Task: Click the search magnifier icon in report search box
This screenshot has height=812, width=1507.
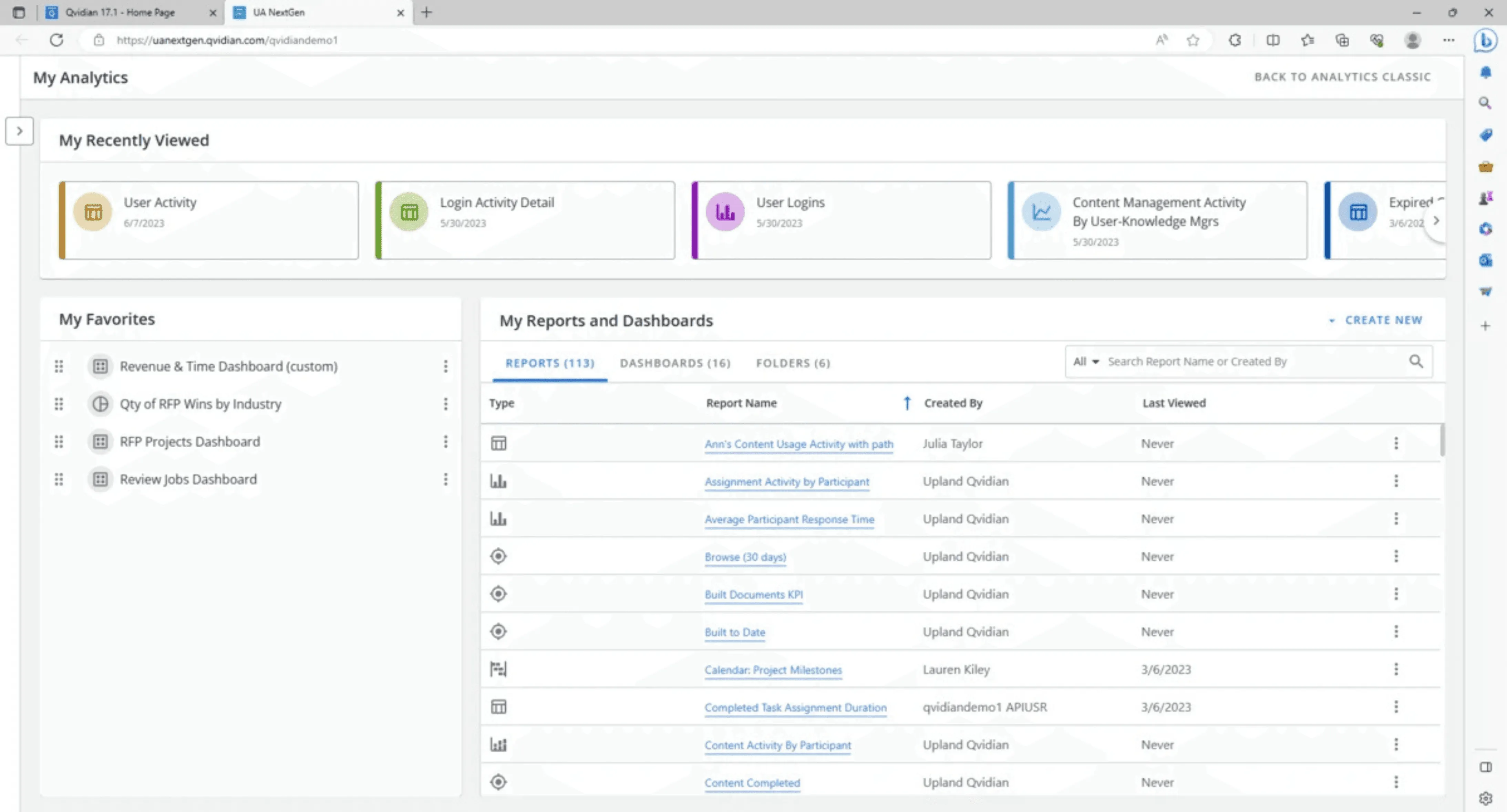Action: click(x=1416, y=362)
